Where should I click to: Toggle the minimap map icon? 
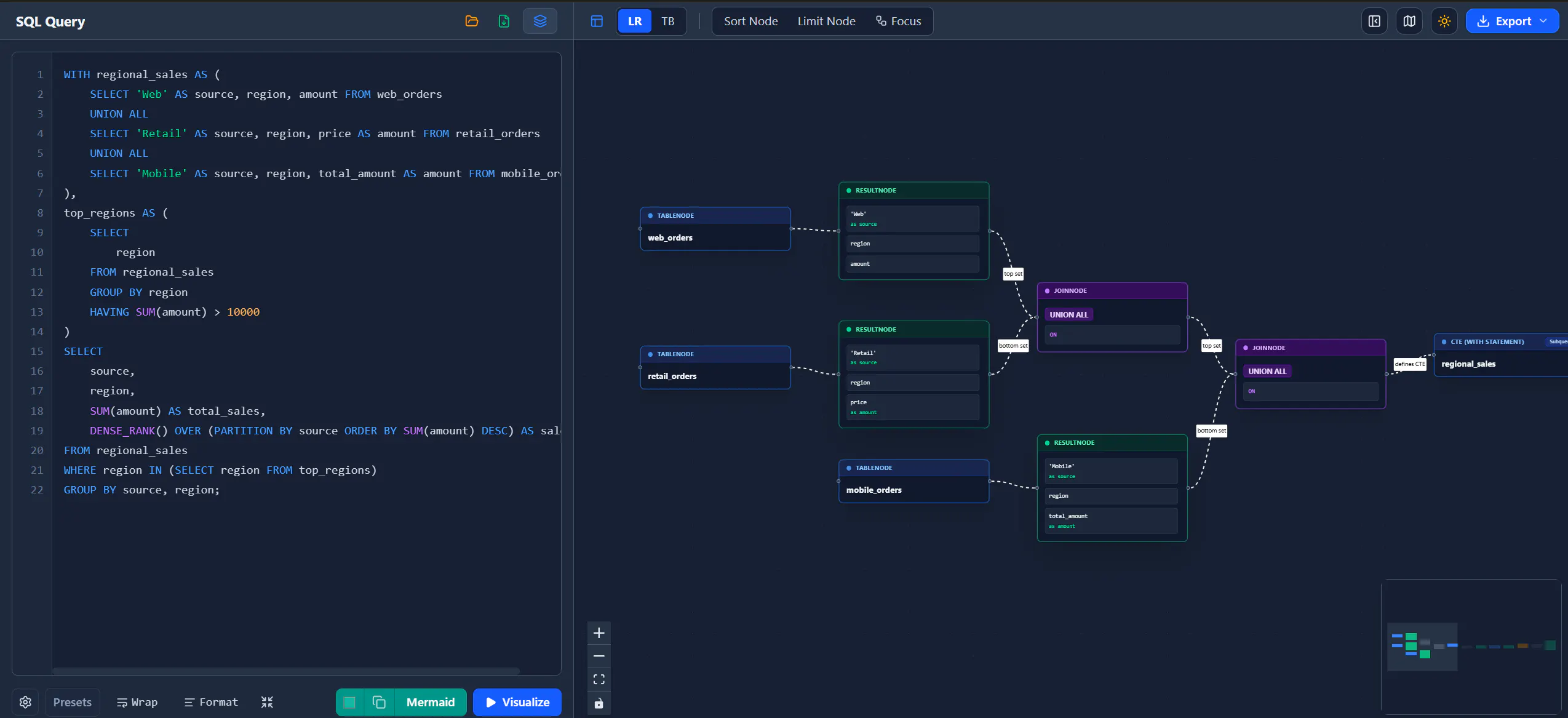tap(1409, 21)
